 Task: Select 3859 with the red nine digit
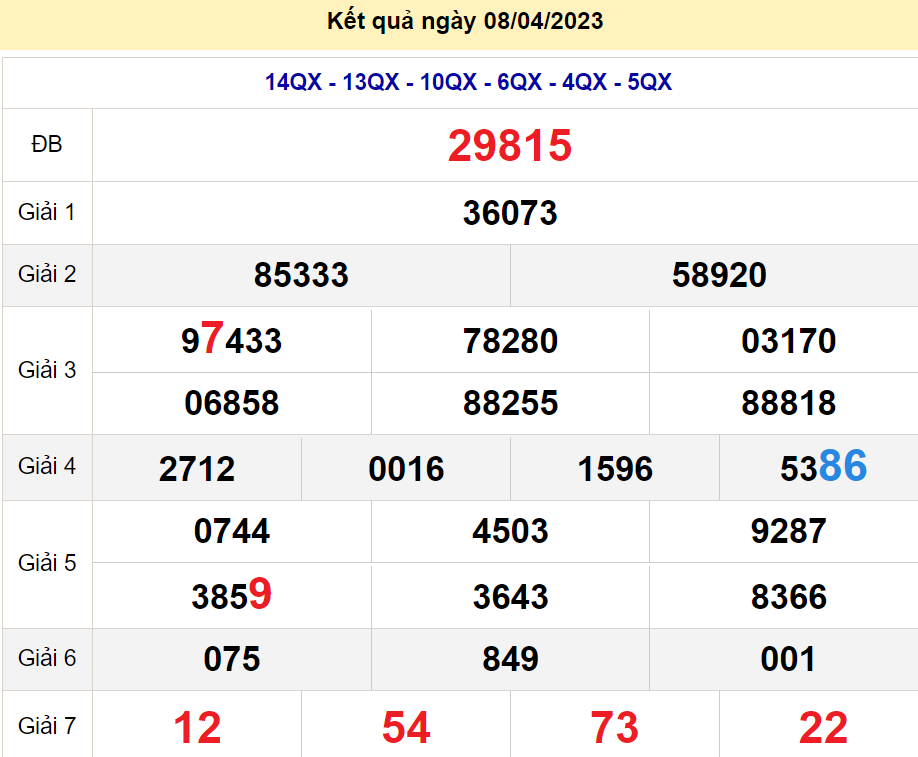point(231,596)
